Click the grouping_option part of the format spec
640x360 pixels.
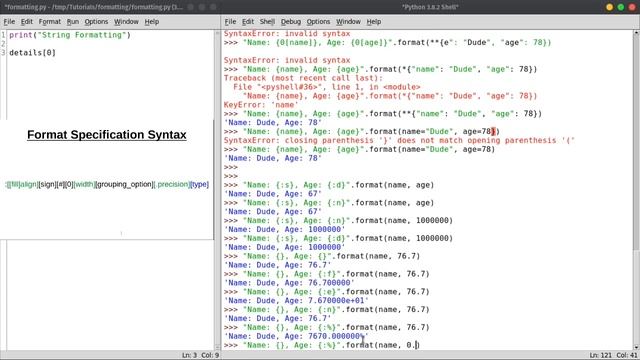[124, 184]
